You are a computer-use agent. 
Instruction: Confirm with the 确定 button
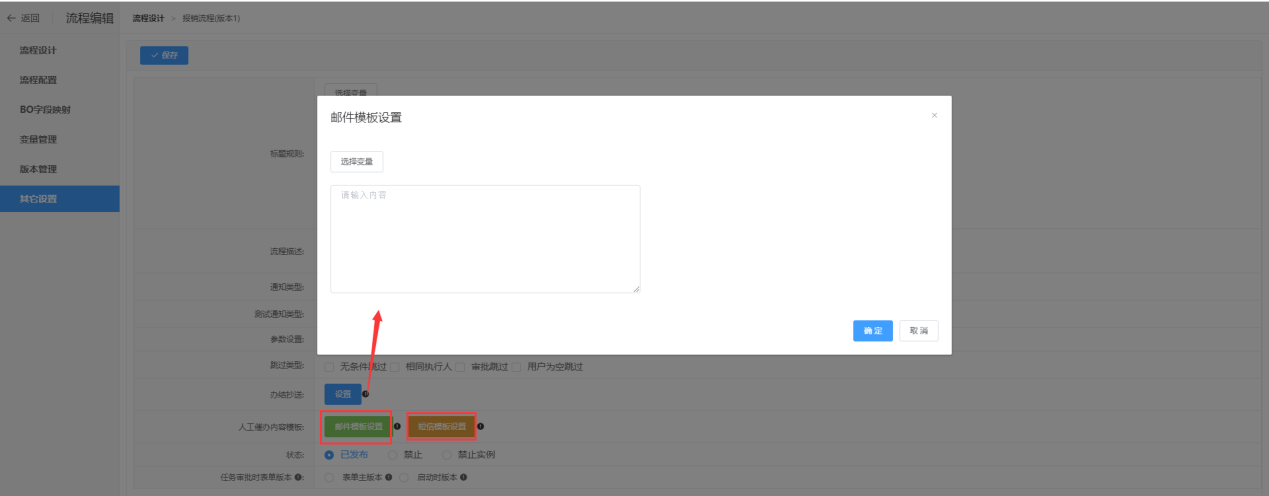(873, 331)
